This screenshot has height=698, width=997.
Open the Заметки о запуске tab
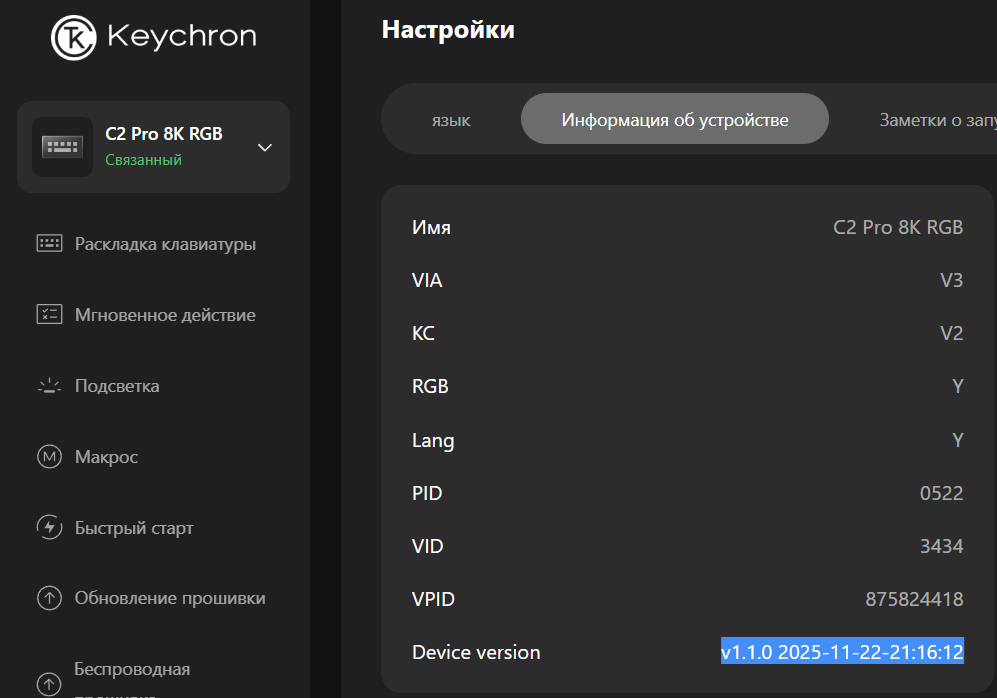pyautogui.click(x=937, y=120)
